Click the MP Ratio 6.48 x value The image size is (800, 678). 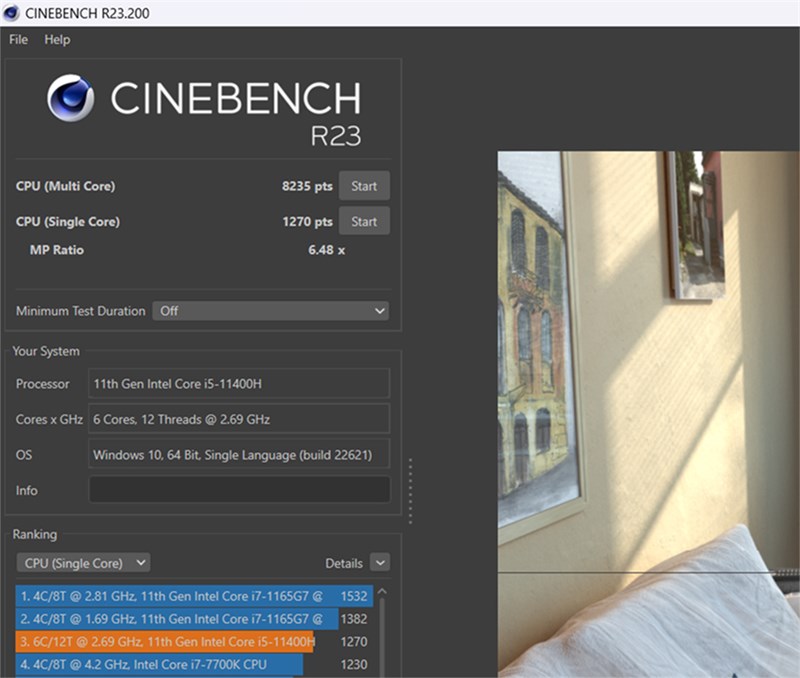[x=327, y=250]
